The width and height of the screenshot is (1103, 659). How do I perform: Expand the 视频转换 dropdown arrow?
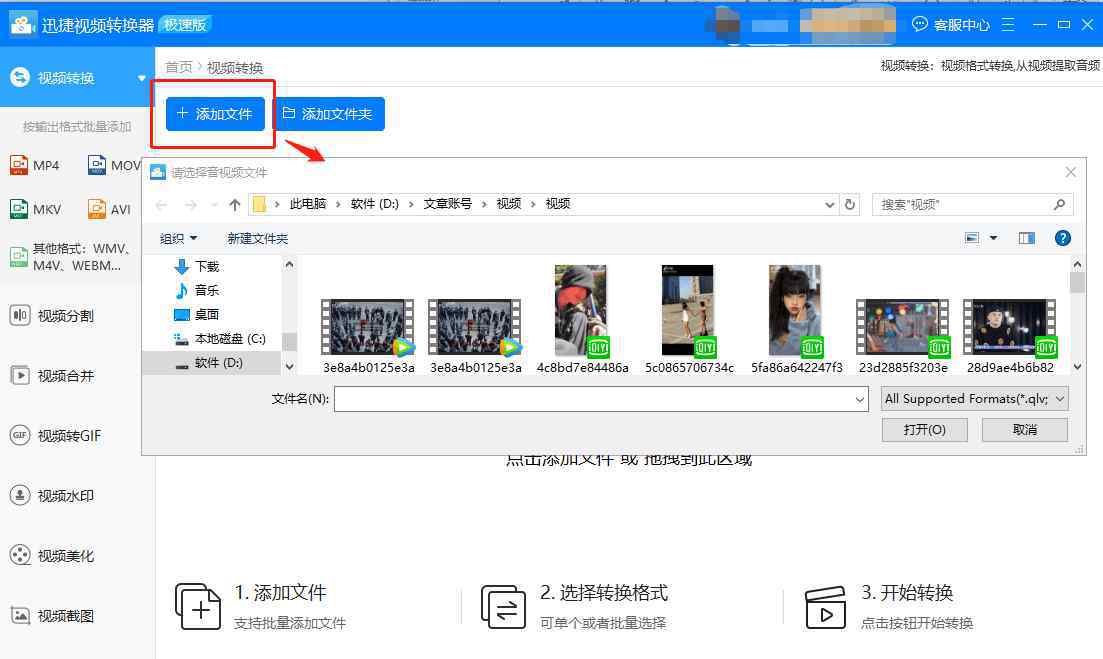[x=141, y=78]
